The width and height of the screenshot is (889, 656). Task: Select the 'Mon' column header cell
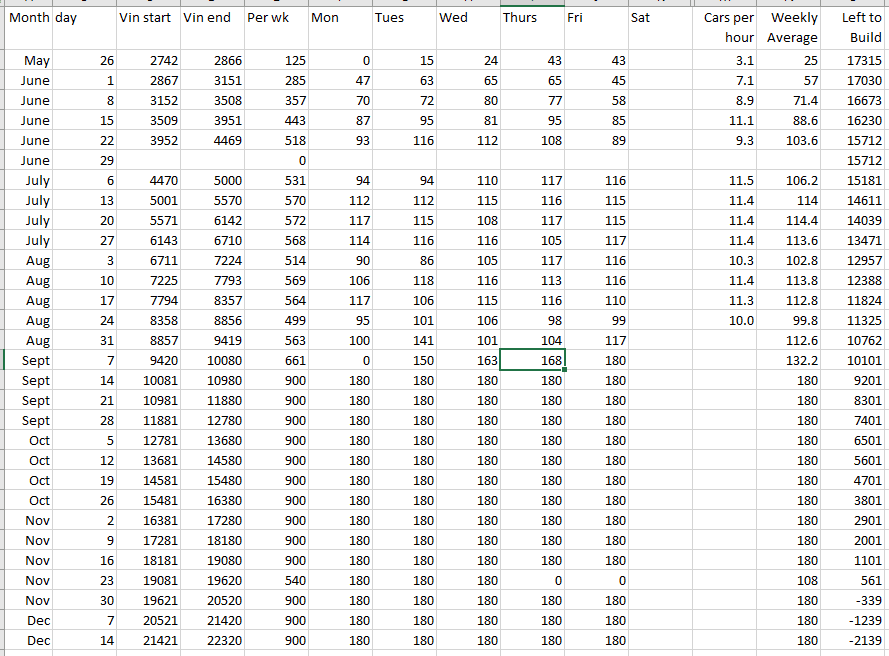point(340,18)
